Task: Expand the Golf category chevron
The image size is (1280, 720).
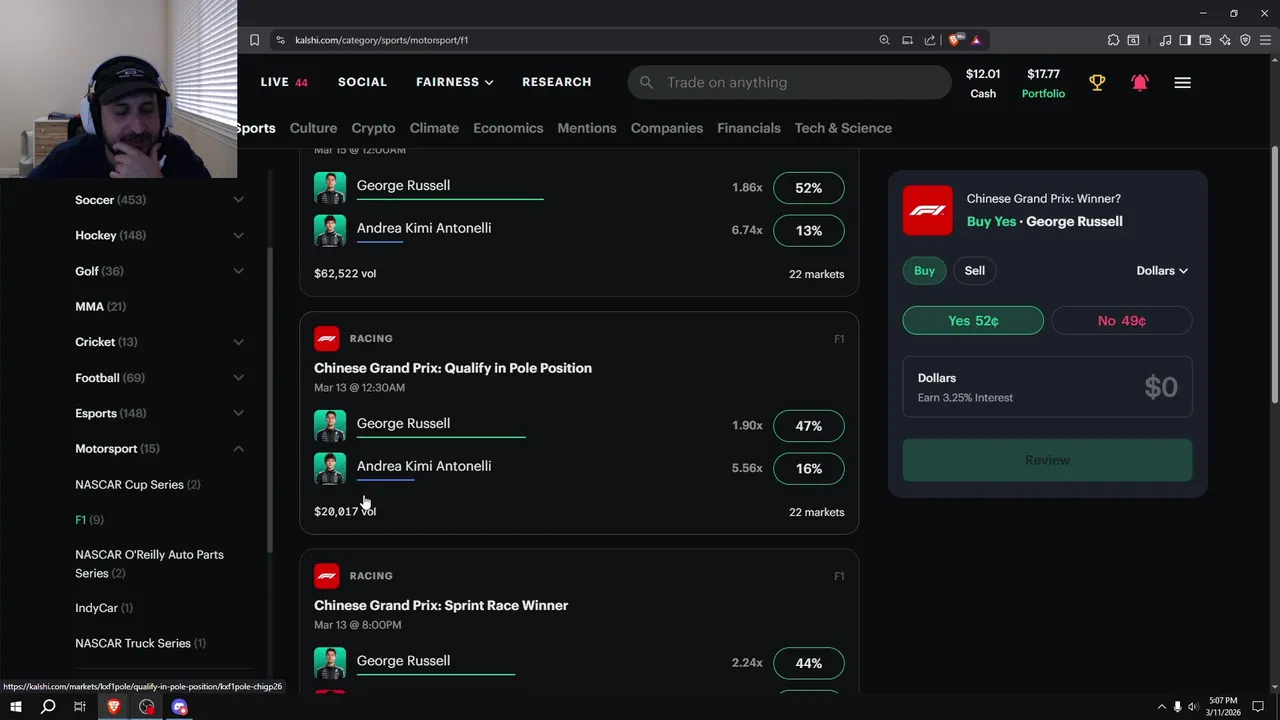Action: [x=238, y=271]
